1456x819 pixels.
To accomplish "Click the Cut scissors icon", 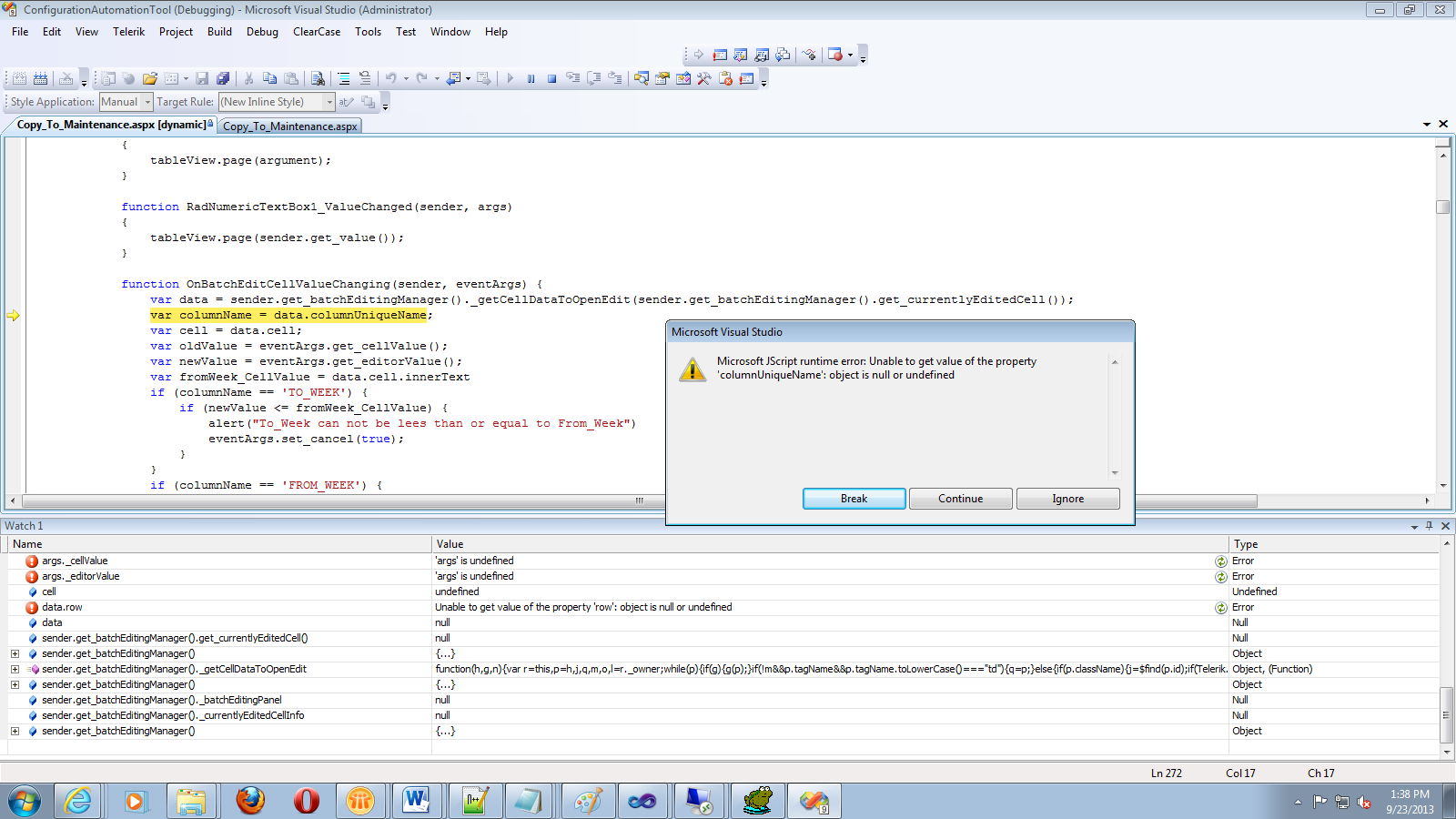I will [248, 79].
